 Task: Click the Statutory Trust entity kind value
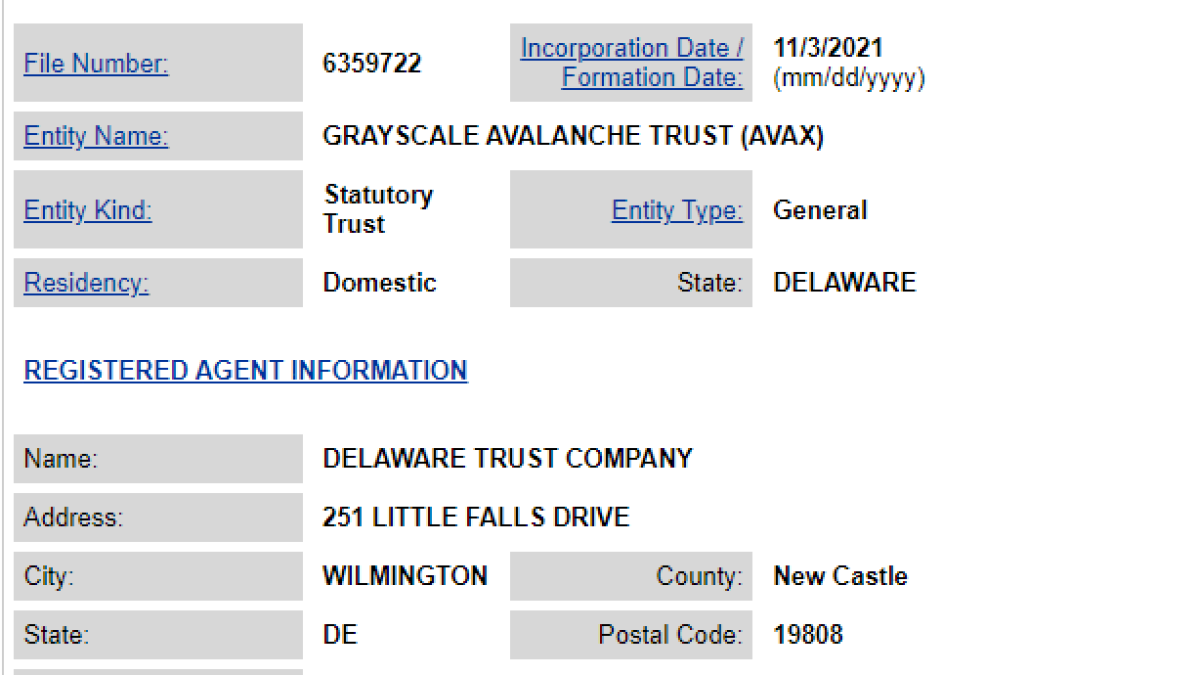377,209
